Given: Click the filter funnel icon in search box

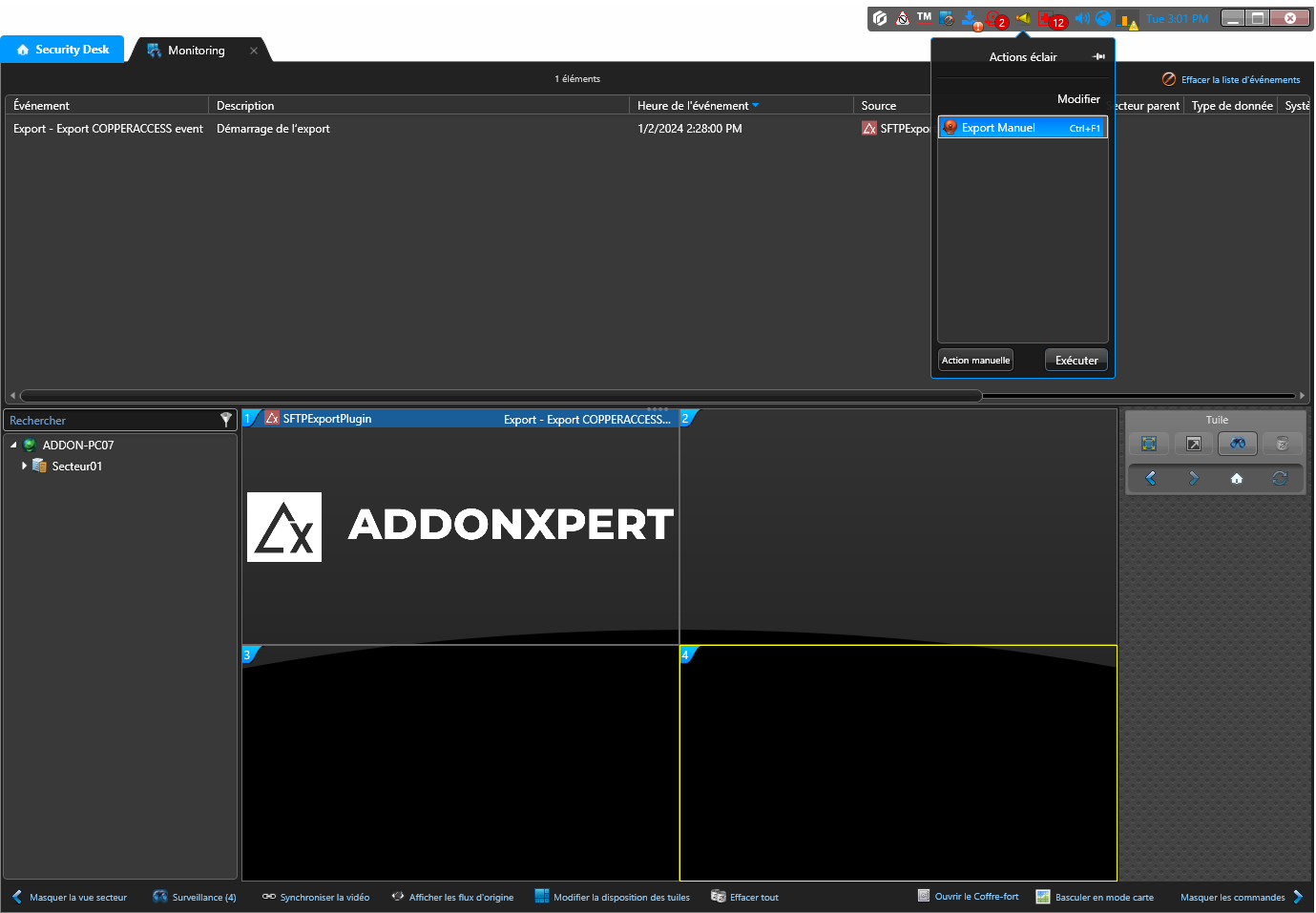Looking at the screenshot, I should pyautogui.click(x=225, y=420).
